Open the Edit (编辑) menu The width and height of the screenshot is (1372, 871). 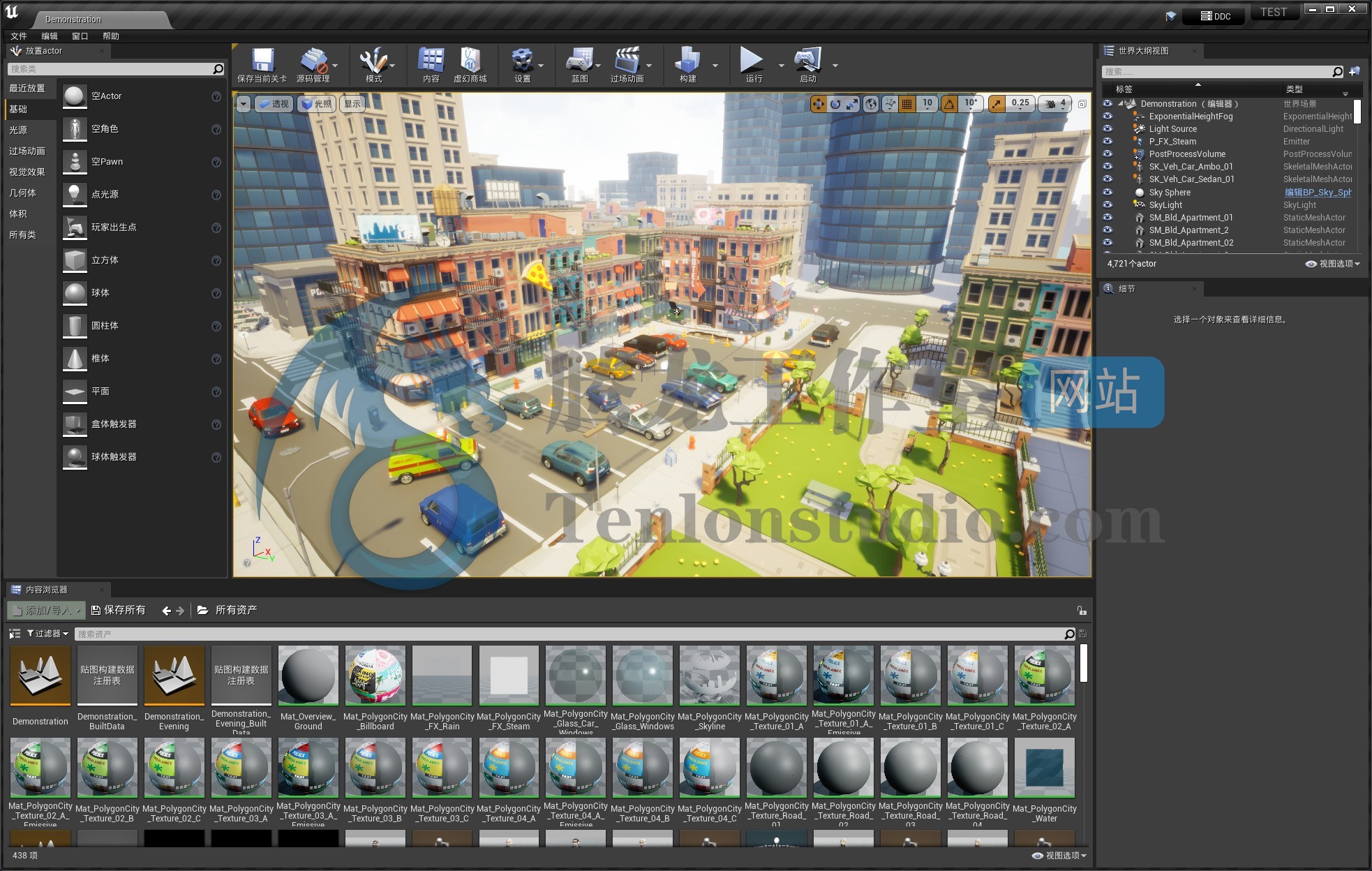[50, 36]
